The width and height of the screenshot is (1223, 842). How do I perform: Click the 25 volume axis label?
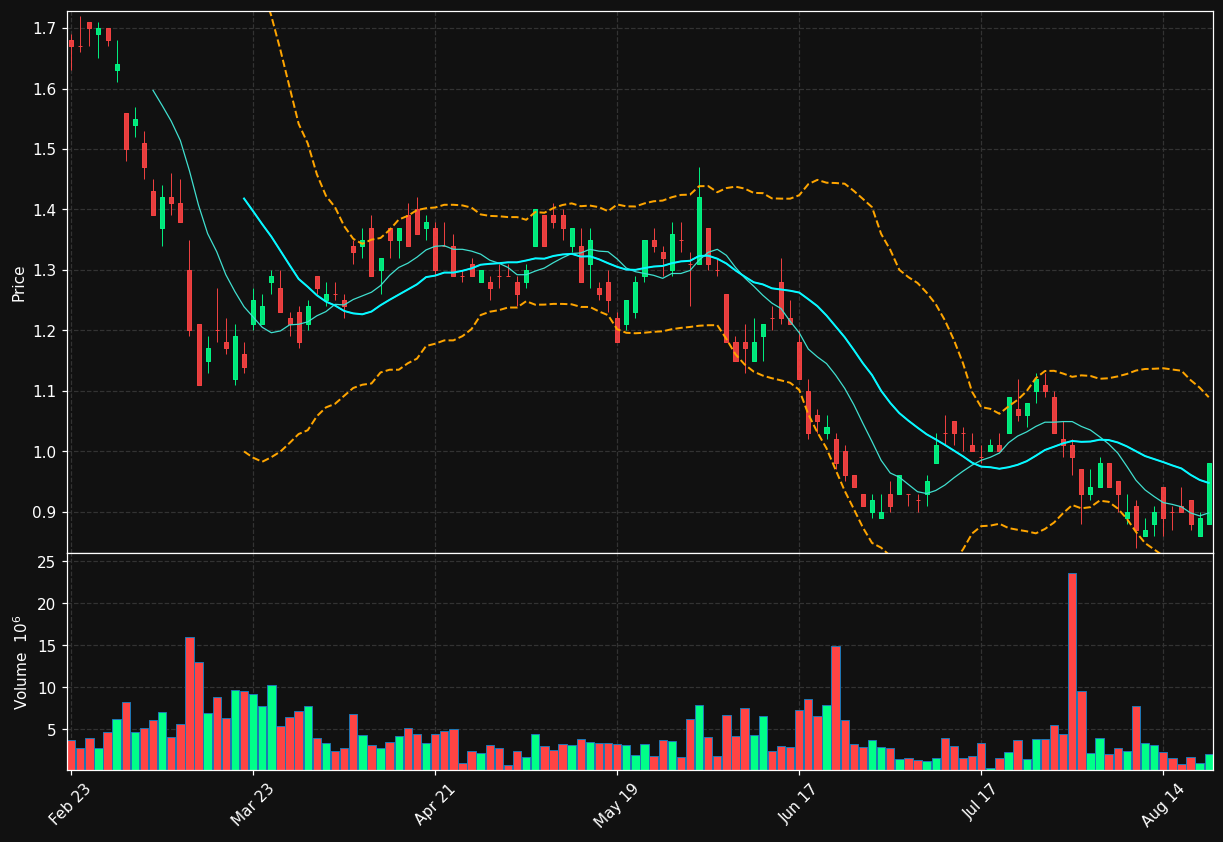pos(46,563)
